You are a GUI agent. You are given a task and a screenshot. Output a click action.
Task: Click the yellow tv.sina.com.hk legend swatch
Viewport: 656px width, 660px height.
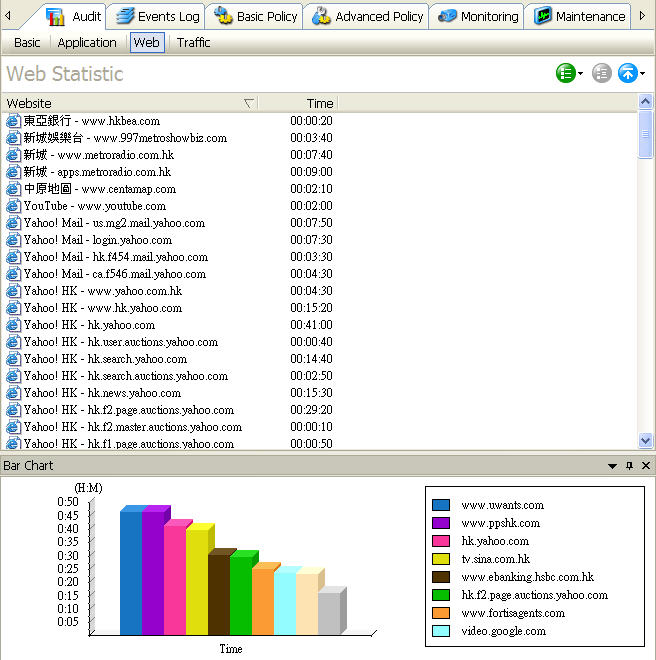pos(441,559)
